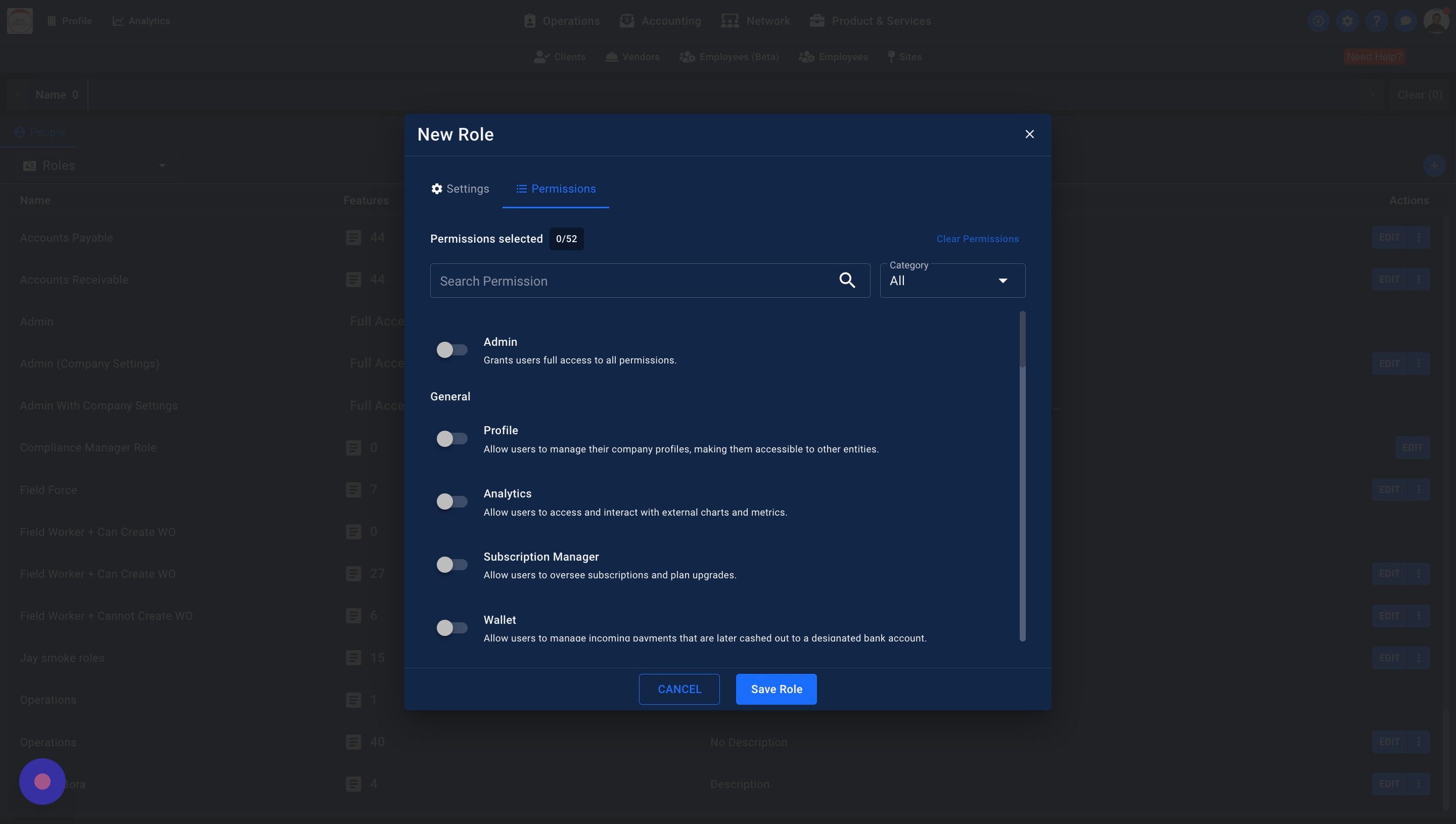Turn on the Profile permission switch
Viewport: 1456px width, 824px height.
point(451,439)
